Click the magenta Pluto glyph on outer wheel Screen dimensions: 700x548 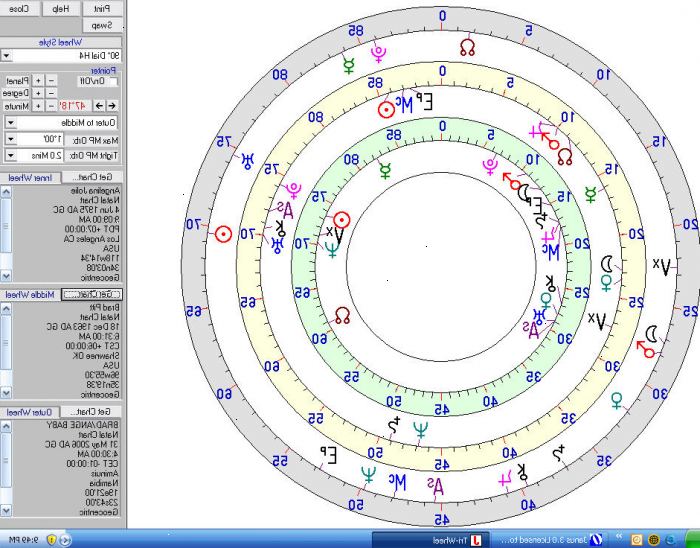(x=378, y=54)
